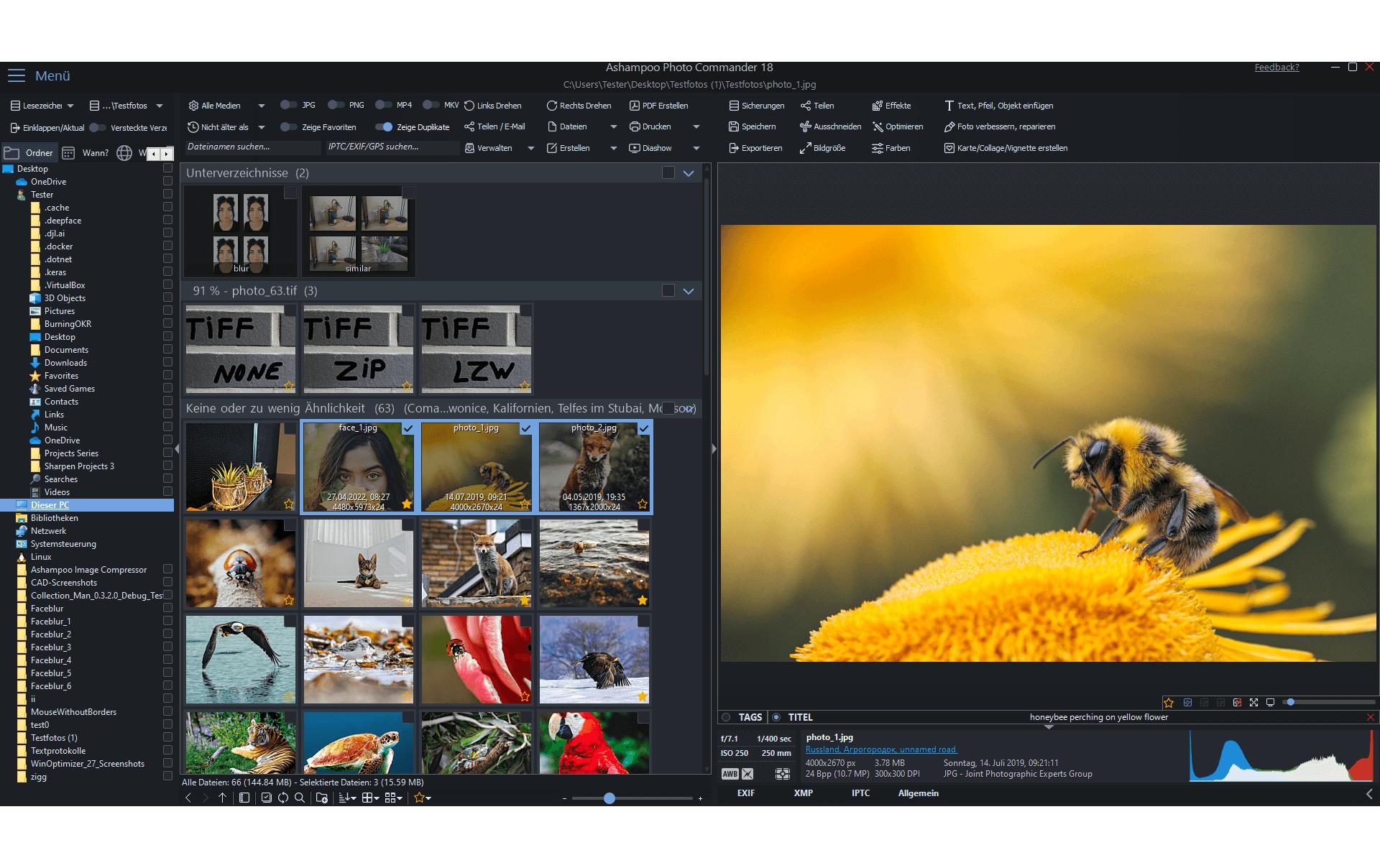Open the hamburger Menü icon
The image size is (1380, 868).
click(x=17, y=75)
